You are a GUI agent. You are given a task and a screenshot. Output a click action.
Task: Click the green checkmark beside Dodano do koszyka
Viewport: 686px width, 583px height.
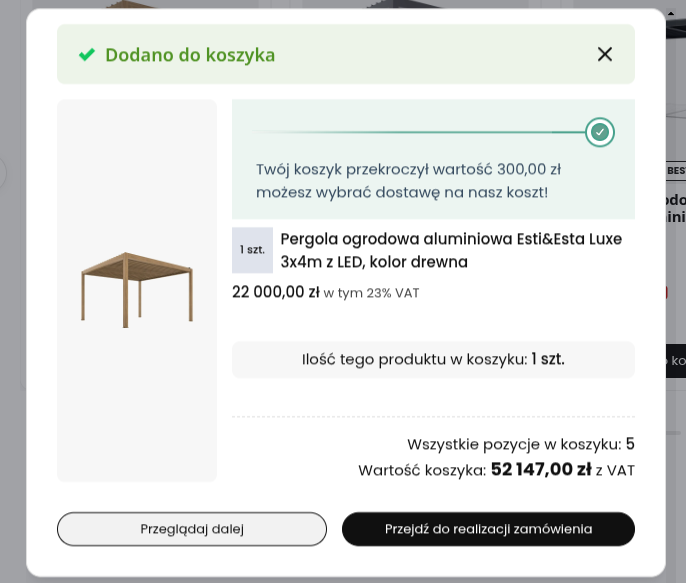pyautogui.click(x=87, y=55)
